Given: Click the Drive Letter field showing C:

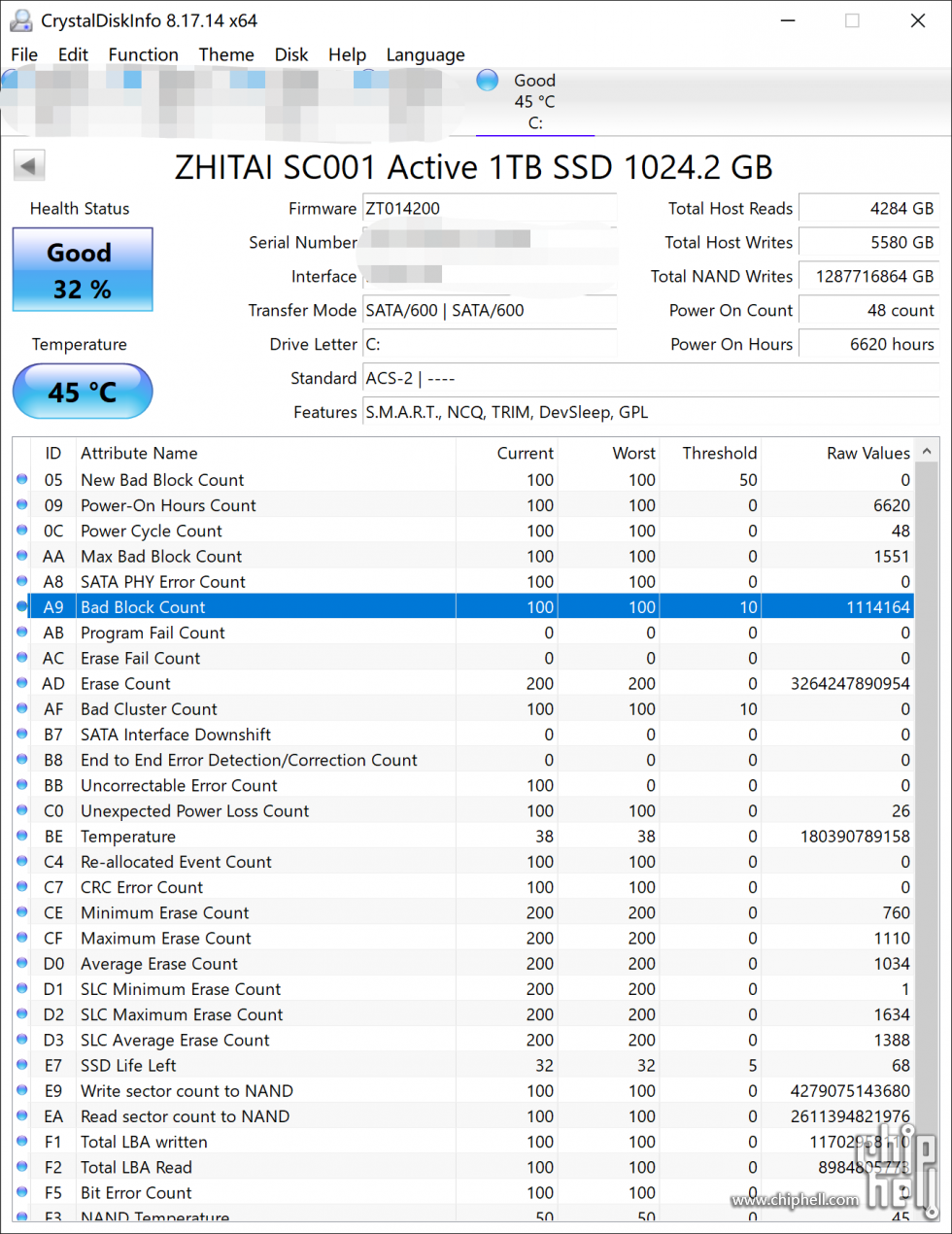Looking at the screenshot, I should pyautogui.click(x=490, y=344).
